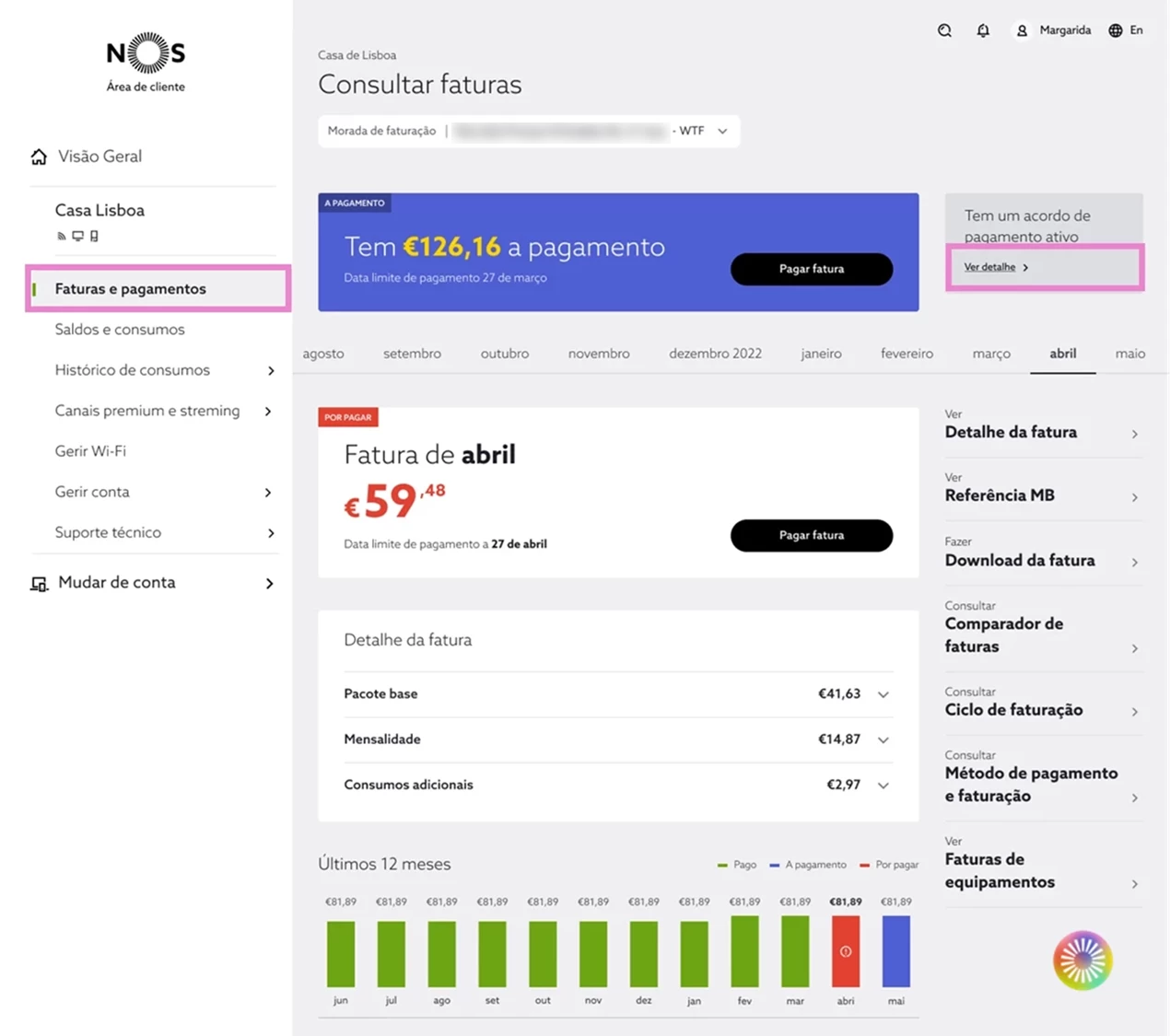Click the blue mai chart bar

coord(896,951)
